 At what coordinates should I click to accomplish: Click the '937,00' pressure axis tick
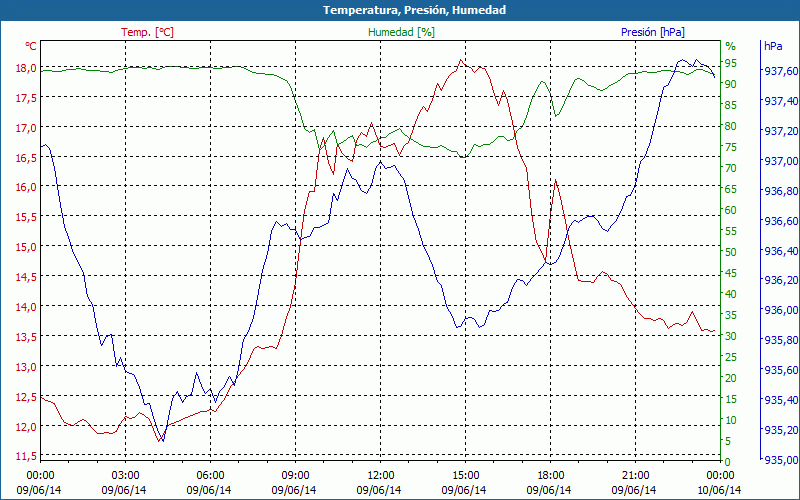[x=781, y=161]
